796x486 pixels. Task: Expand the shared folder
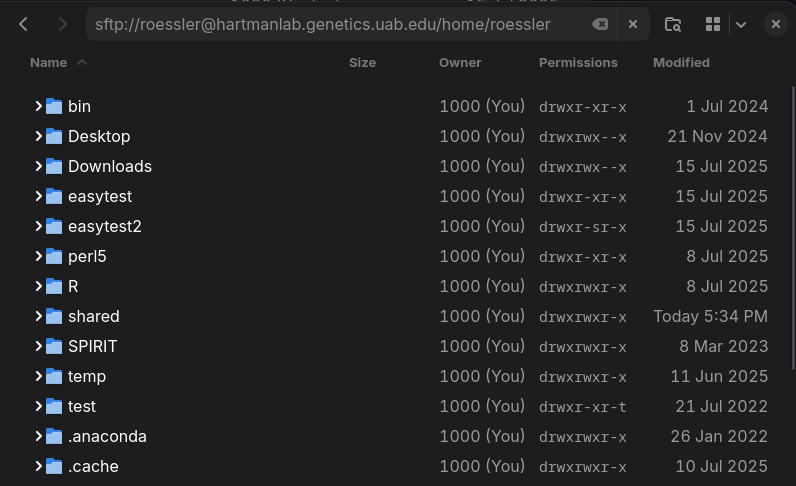click(x=38, y=316)
